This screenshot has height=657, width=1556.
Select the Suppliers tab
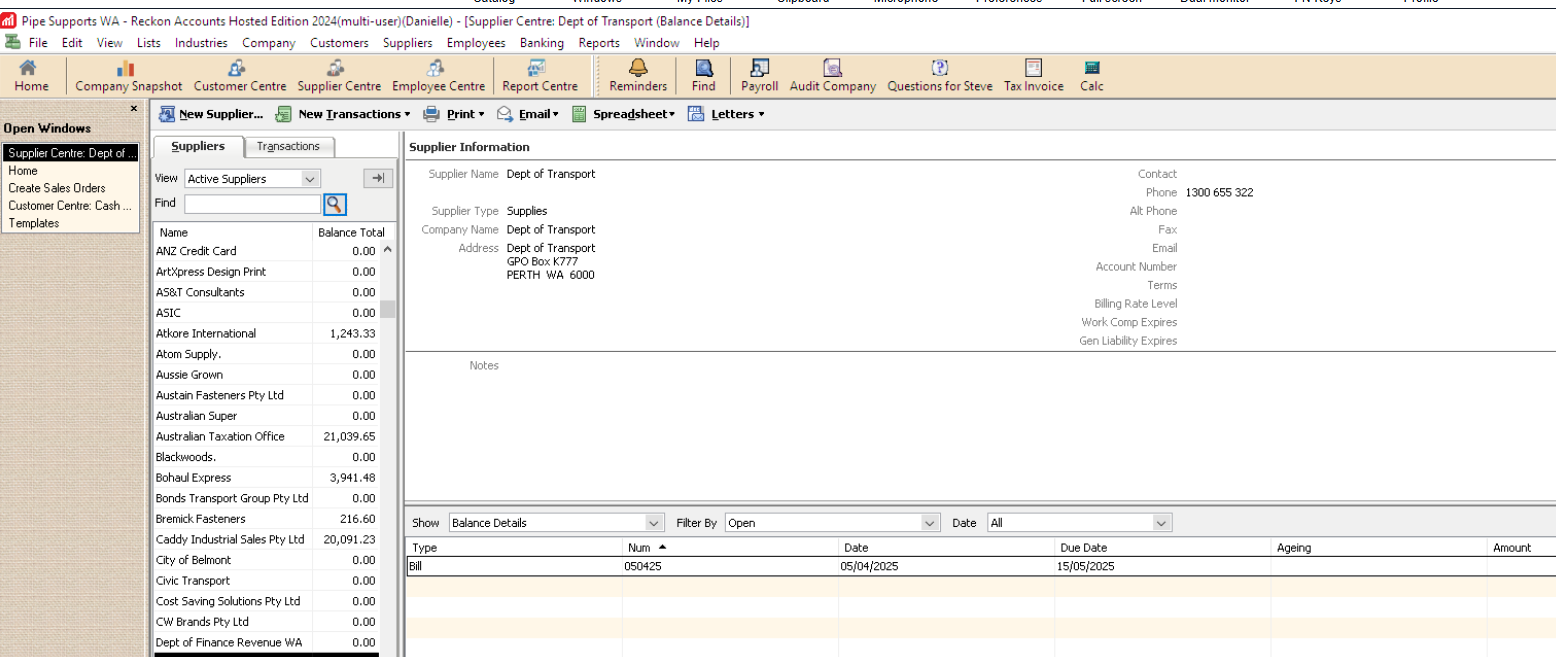197,146
